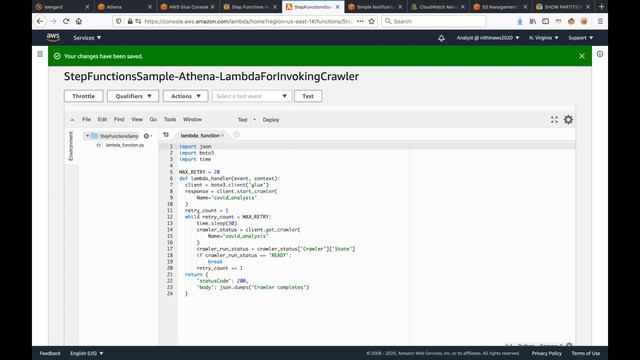Go back in browser history
Viewport: 640px width, 360px height.
tap(40, 21)
